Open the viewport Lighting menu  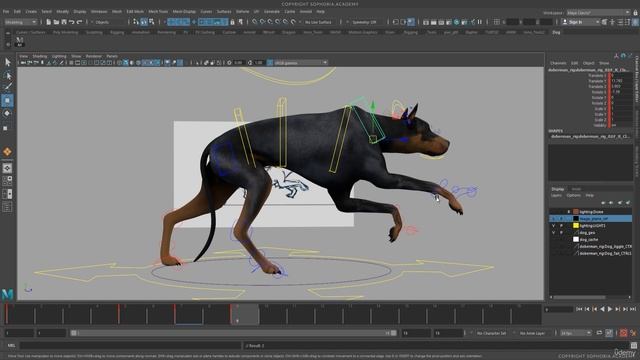pyautogui.click(x=59, y=56)
